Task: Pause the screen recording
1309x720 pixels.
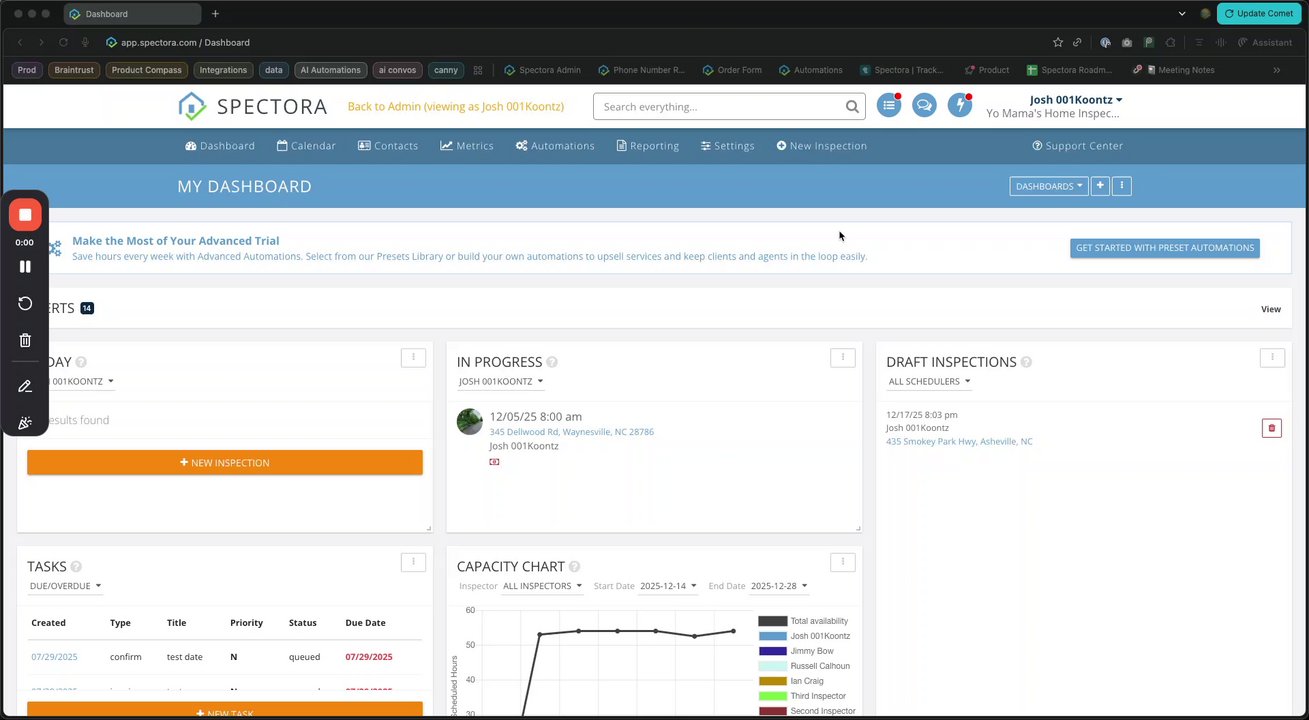Action: 25,267
